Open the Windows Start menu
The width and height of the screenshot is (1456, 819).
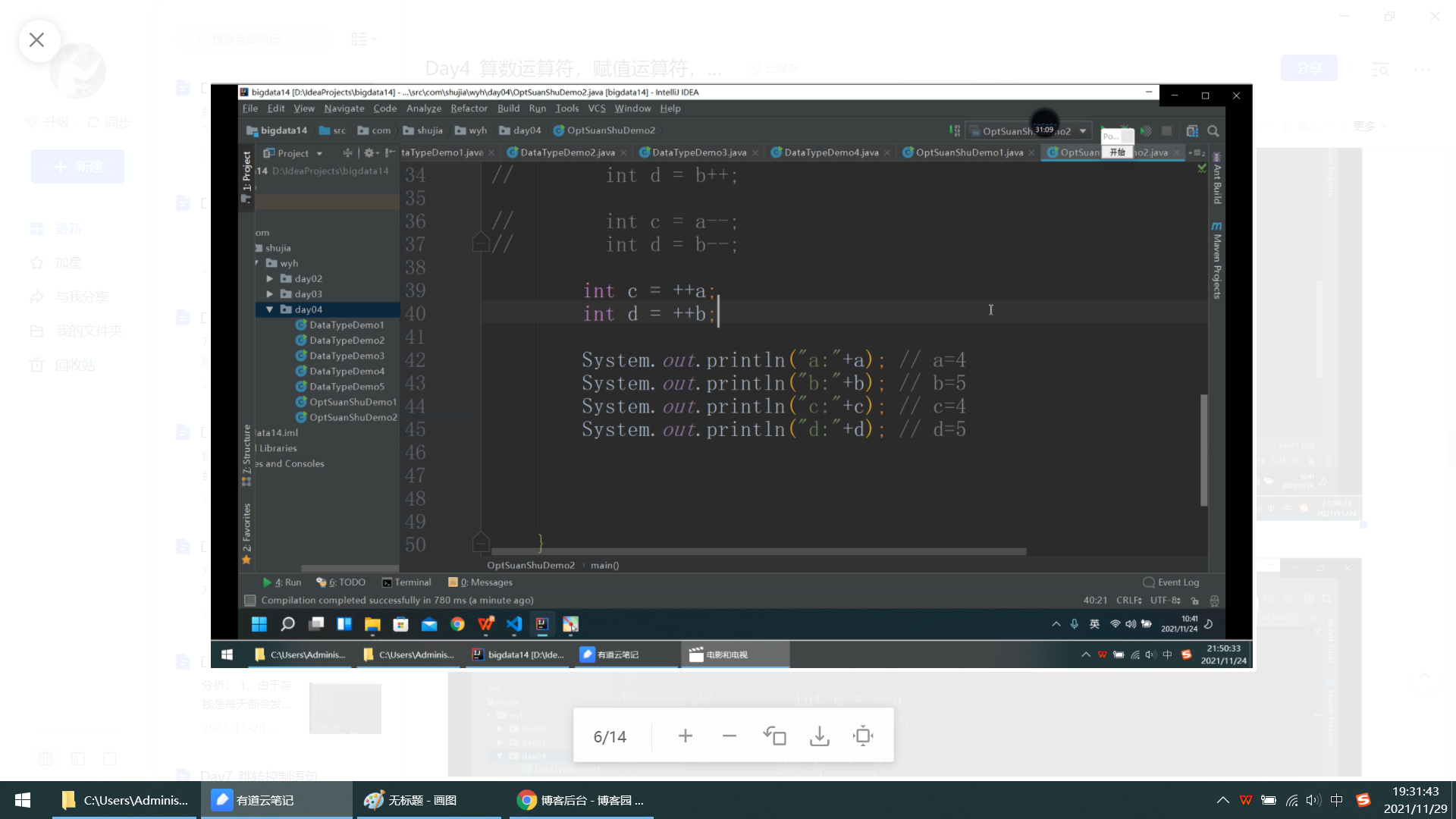click(x=23, y=800)
